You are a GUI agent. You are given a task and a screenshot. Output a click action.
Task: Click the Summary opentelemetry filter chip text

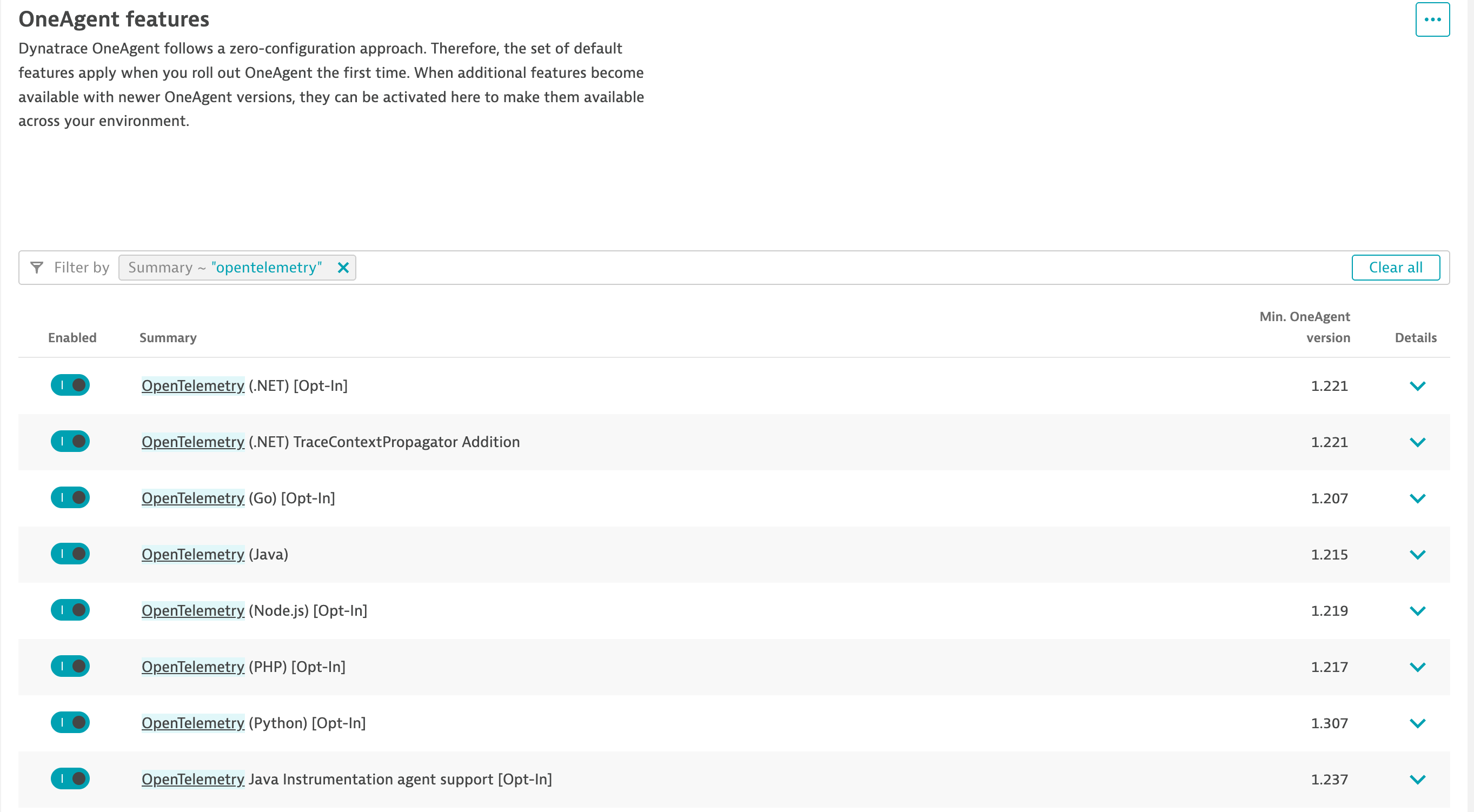pos(225,267)
